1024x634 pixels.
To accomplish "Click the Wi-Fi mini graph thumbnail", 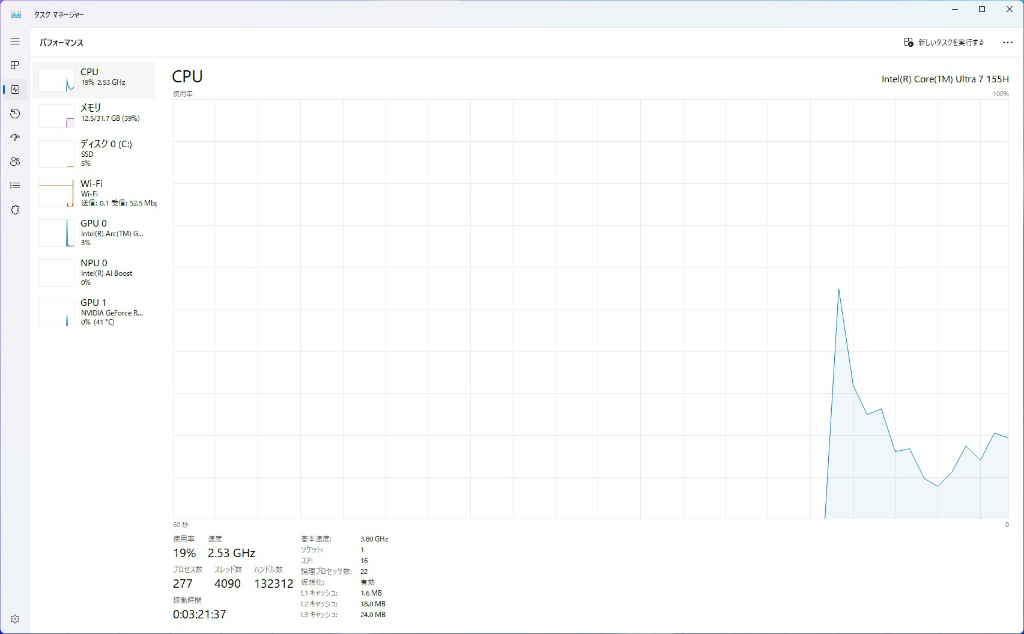I will [56, 194].
